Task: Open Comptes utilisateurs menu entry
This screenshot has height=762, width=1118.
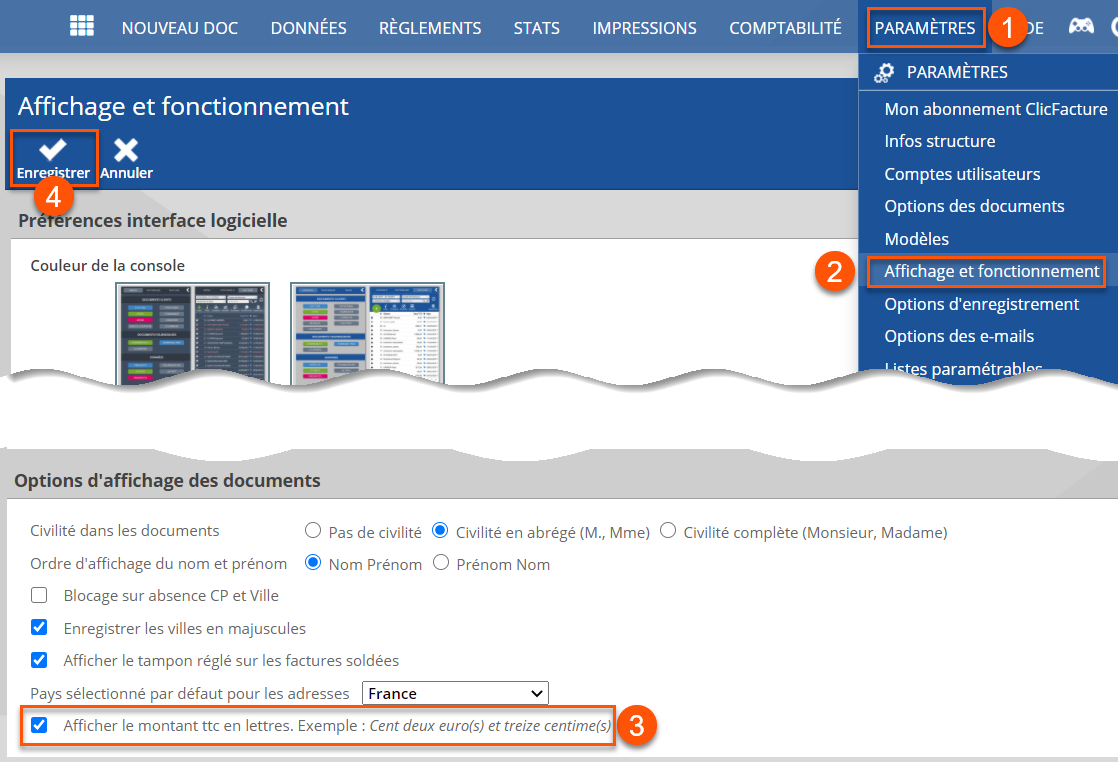Action: [962, 174]
